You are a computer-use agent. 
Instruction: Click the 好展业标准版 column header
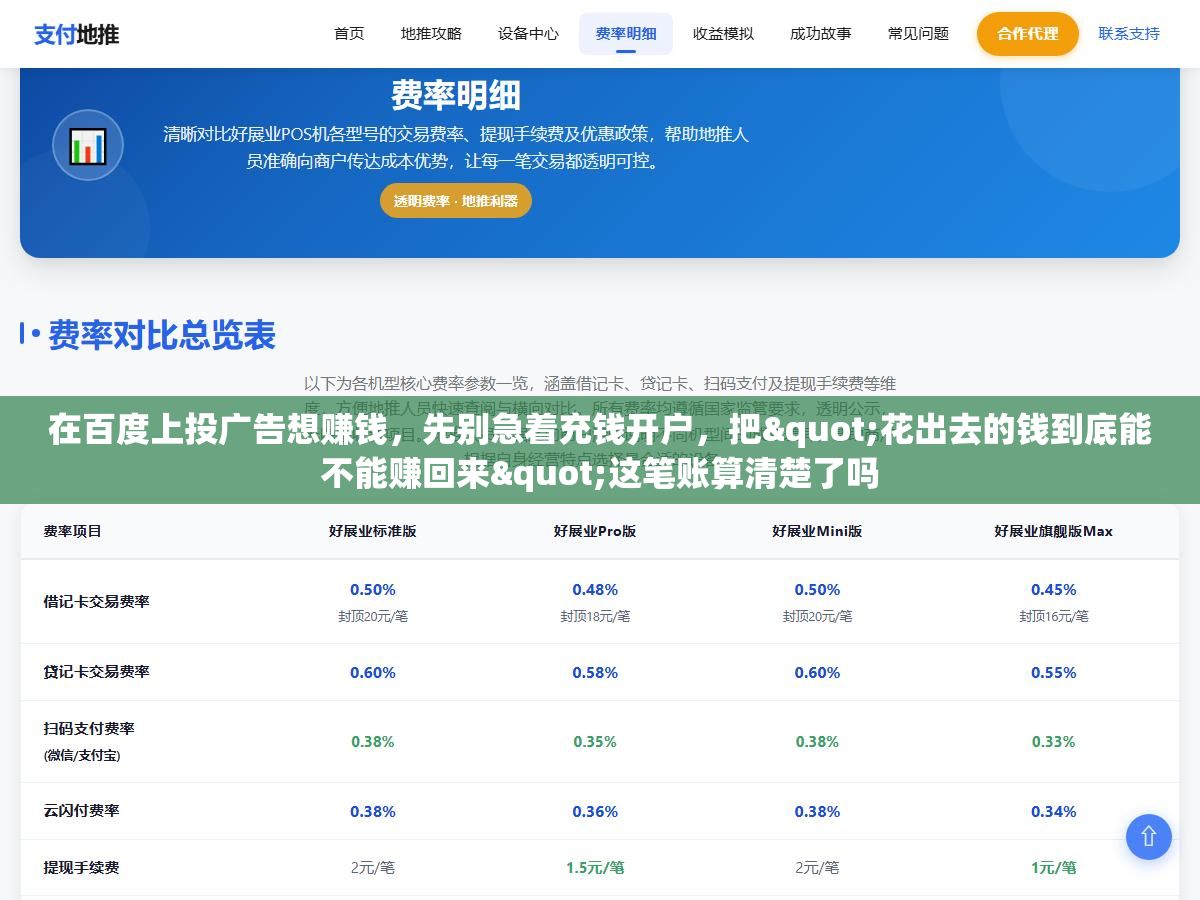pyautogui.click(x=373, y=531)
